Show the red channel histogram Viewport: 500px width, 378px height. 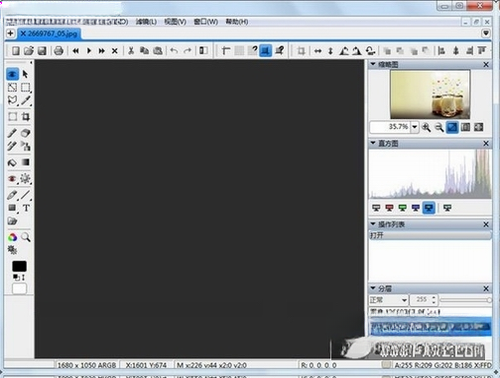click(x=389, y=208)
